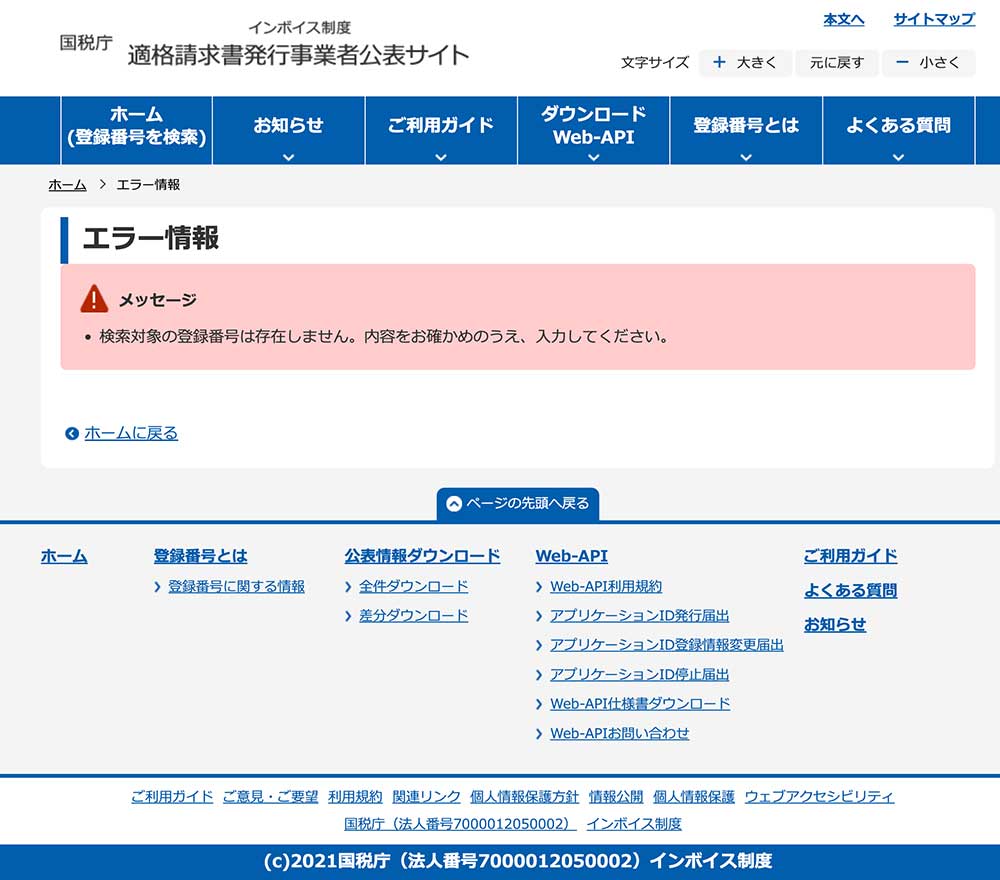1000x880 pixels.
Task: Click the 元に戻す text size button
Action: (837, 63)
